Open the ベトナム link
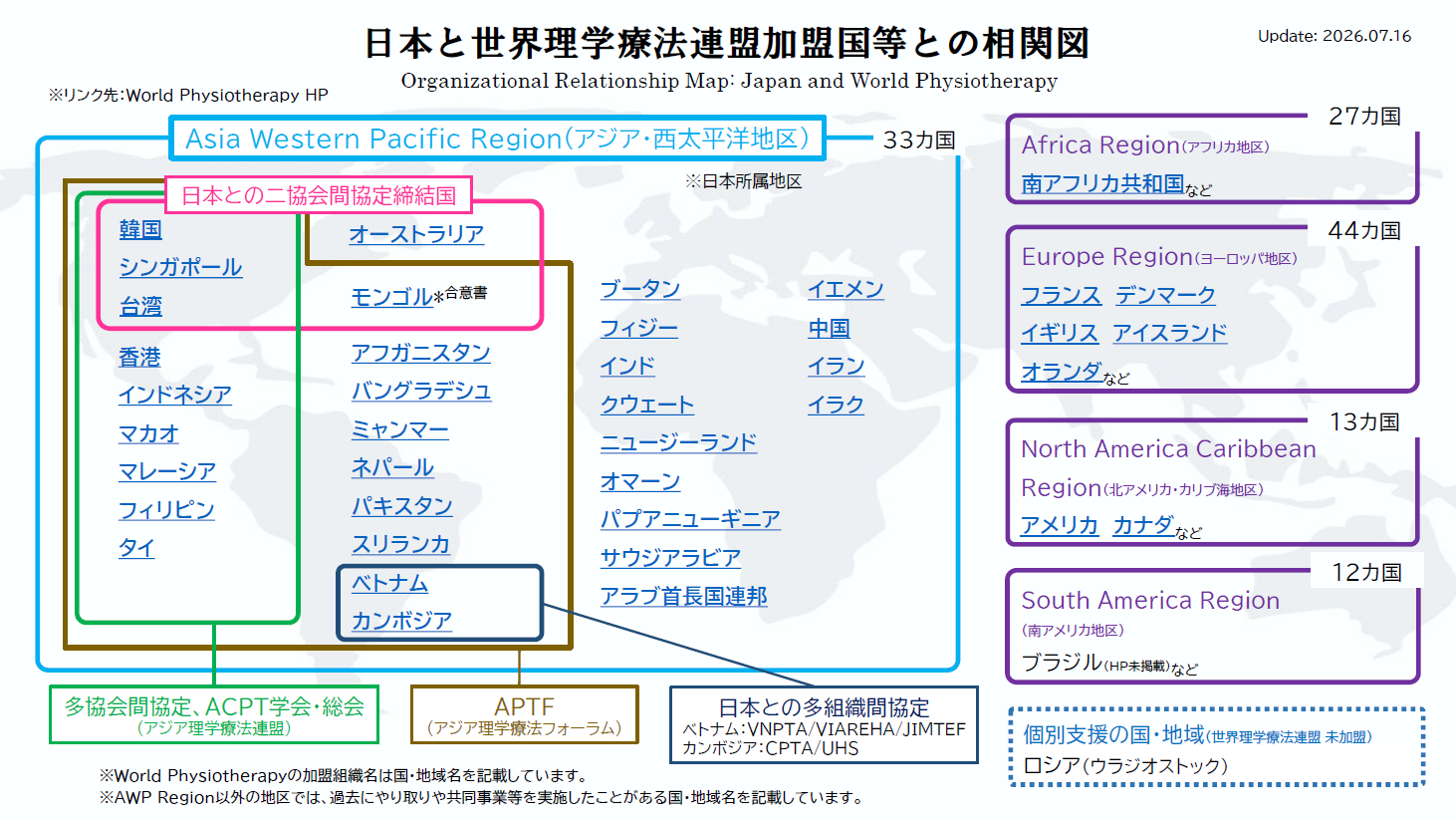This screenshot has height=820, width=1456. tap(389, 583)
